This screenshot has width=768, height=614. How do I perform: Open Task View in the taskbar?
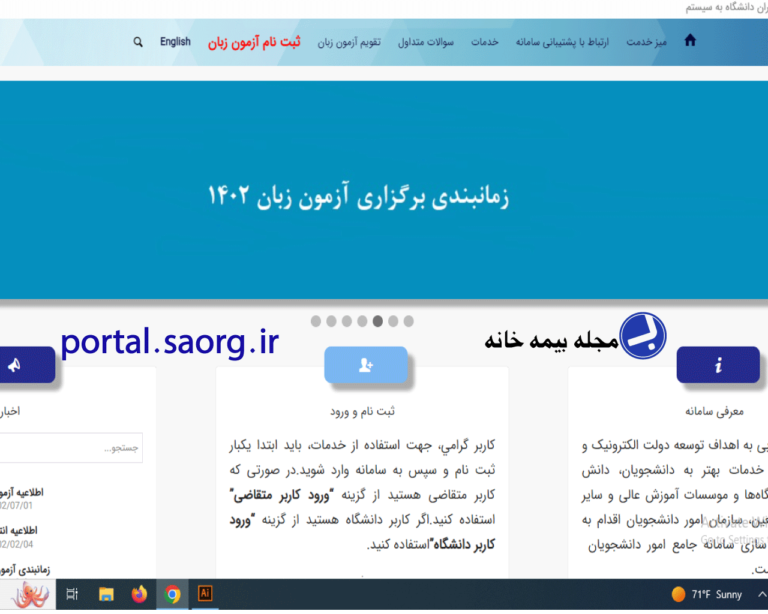pos(72,594)
